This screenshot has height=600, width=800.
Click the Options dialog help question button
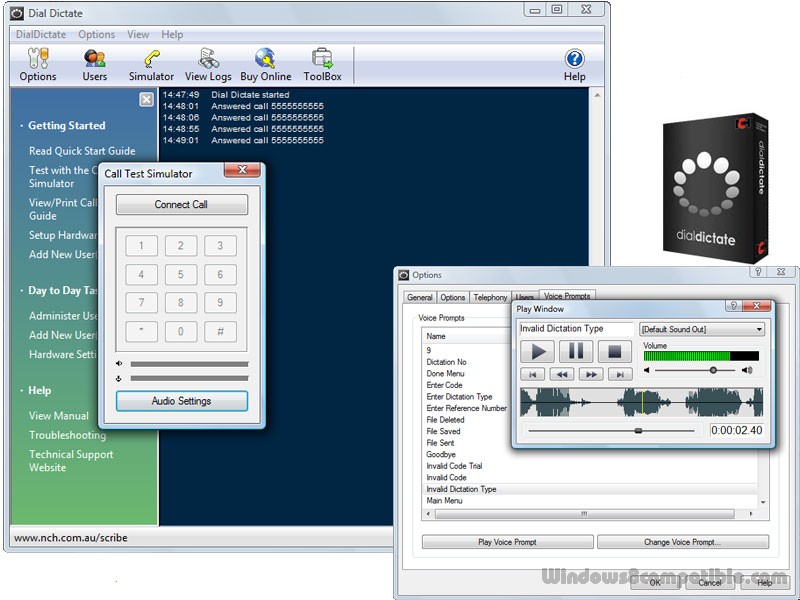[x=758, y=271]
